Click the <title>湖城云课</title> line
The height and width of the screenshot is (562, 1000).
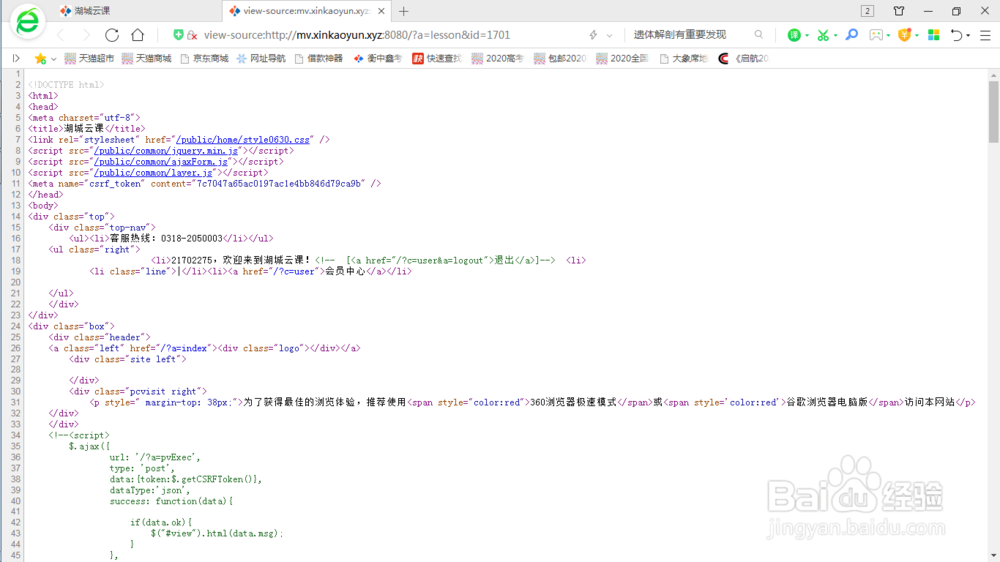point(87,129)
